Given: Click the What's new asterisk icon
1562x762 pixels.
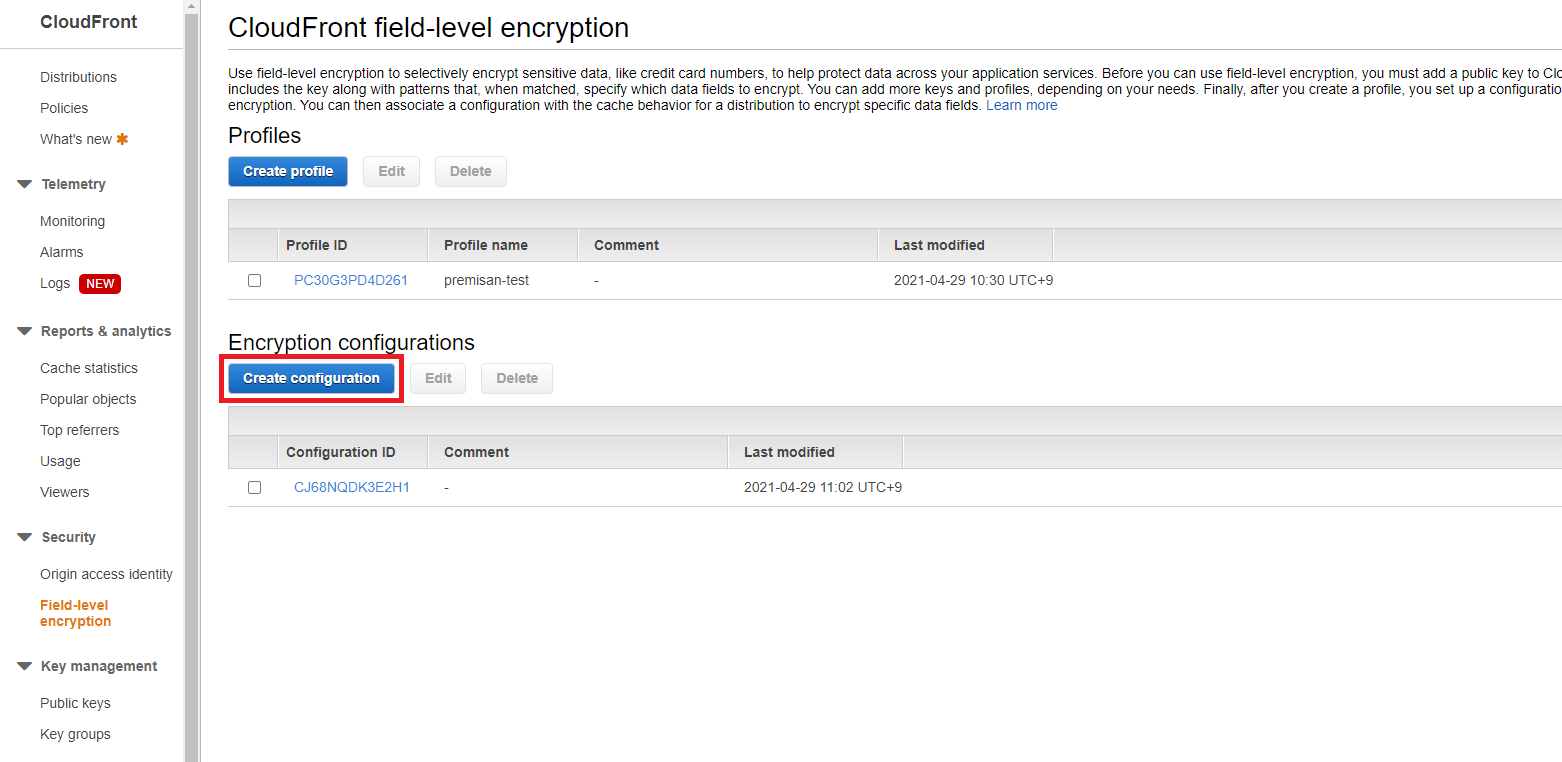Looking at the screenshot, I should (x=122, y=139).
